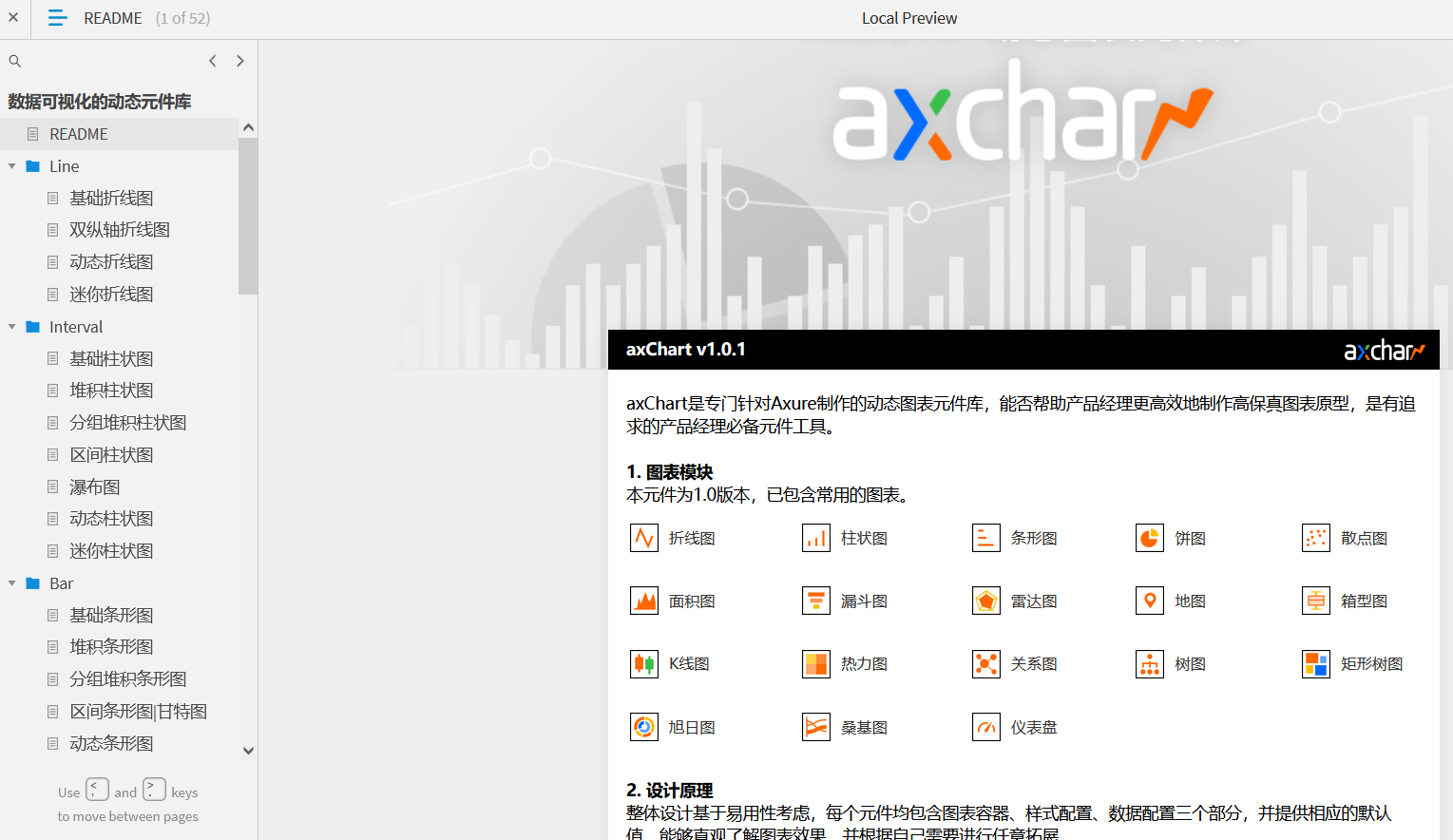Click the 仪表盘 label text
The image size is (1453, 840).
tap(1034, 727)
